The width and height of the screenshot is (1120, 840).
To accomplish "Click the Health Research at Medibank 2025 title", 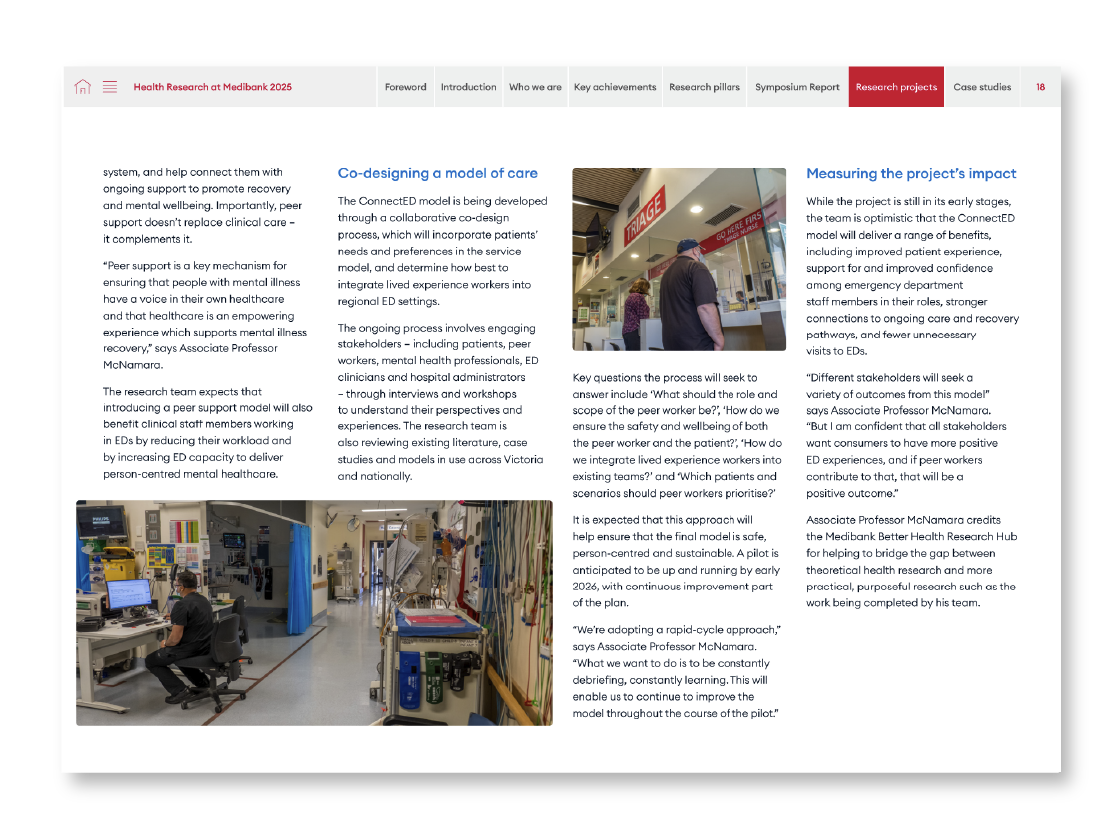I will pyautogui.click(x=213, y=87).
